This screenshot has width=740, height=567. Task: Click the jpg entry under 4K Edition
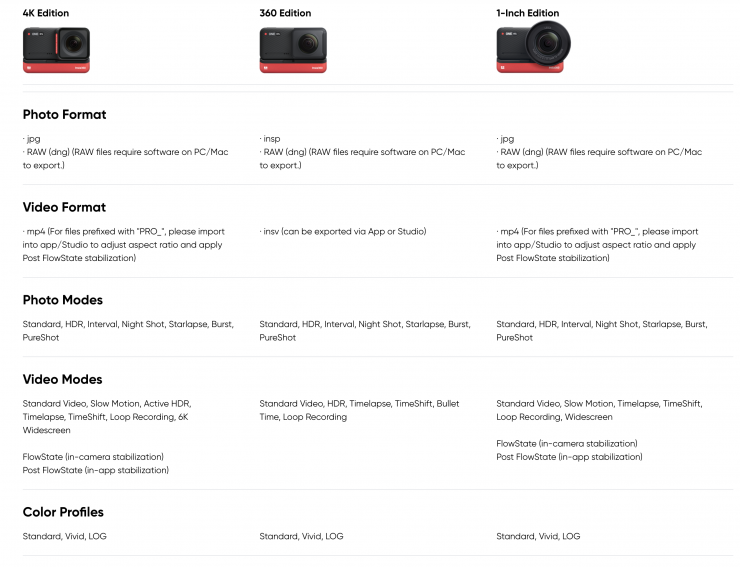pyautogui.click(x=31, y=139)
